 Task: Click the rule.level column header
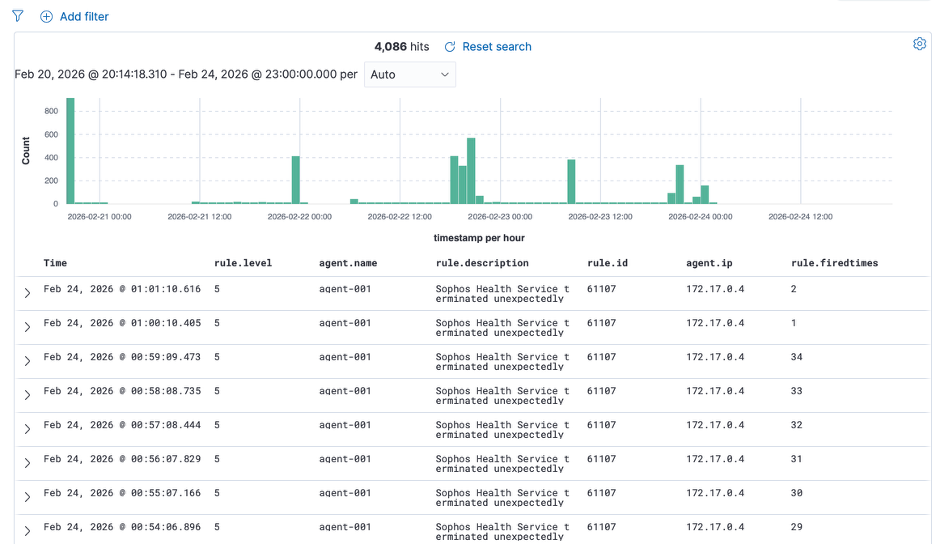[243, 263]
